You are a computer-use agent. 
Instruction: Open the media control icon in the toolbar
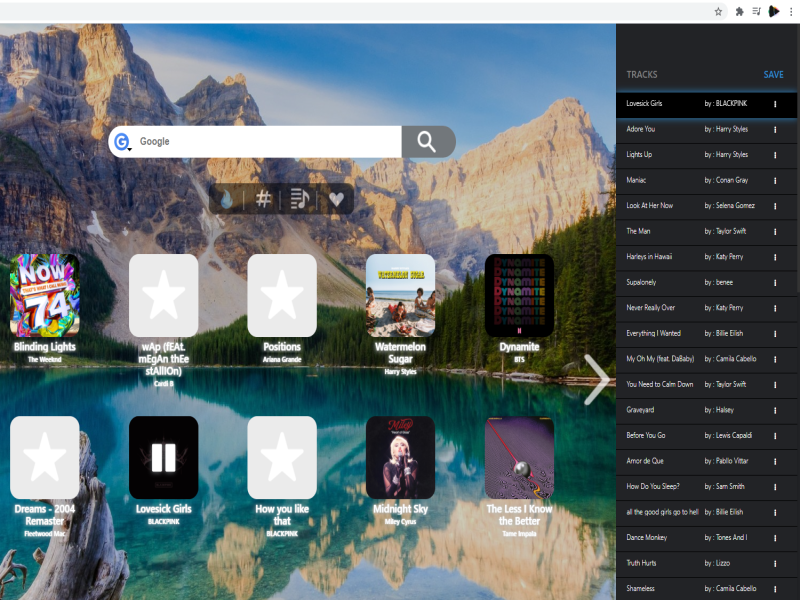coord(756,11)
